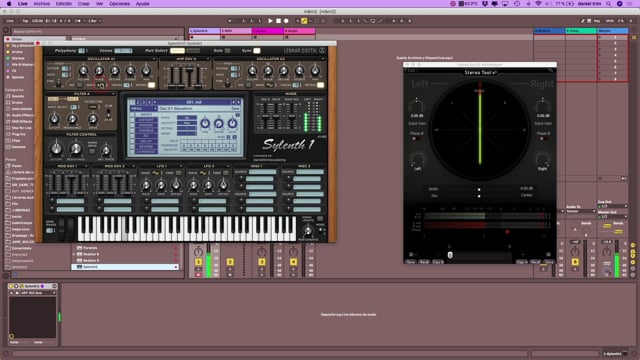
Task: Click the Sylenth1 track header
Action: [204, 31]
